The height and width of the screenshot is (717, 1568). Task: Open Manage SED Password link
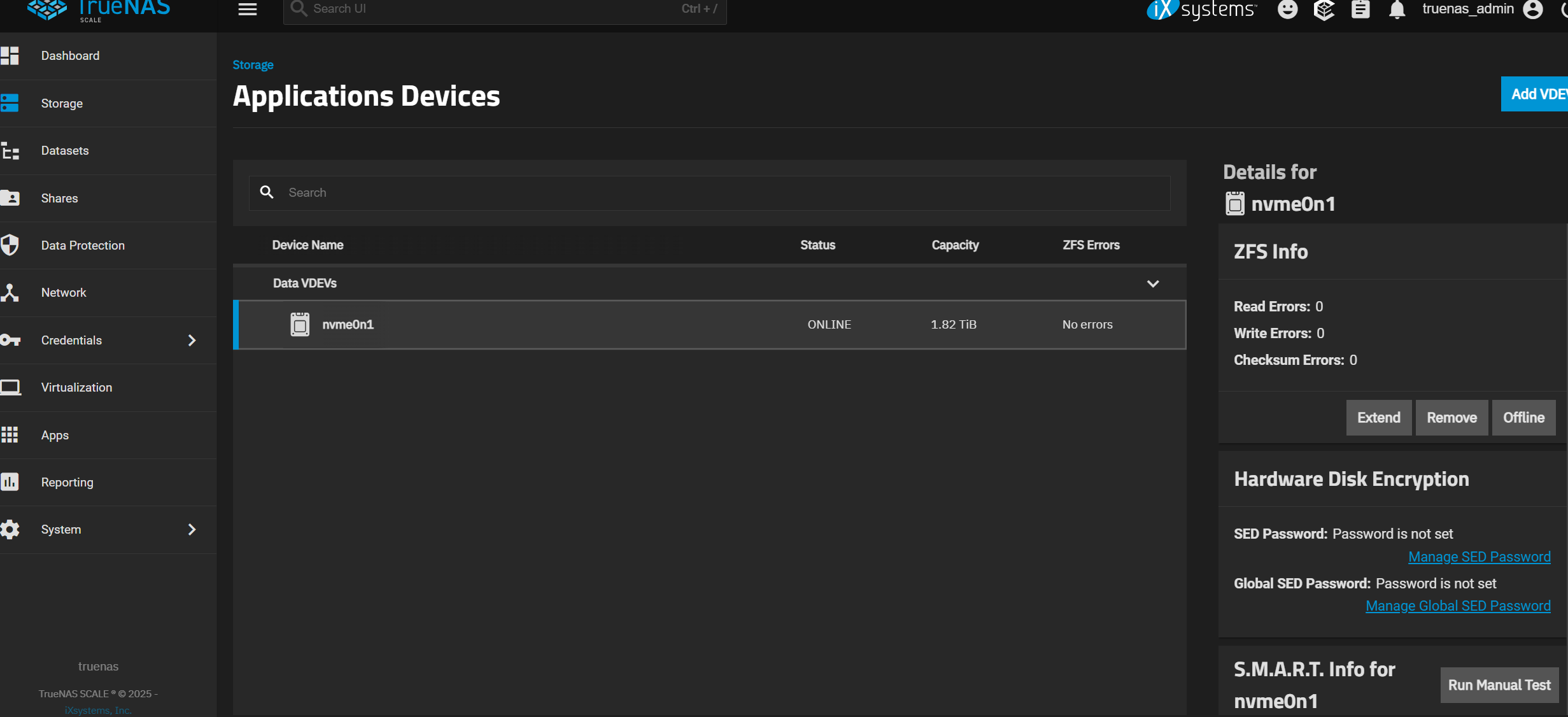pos(1479,557)
